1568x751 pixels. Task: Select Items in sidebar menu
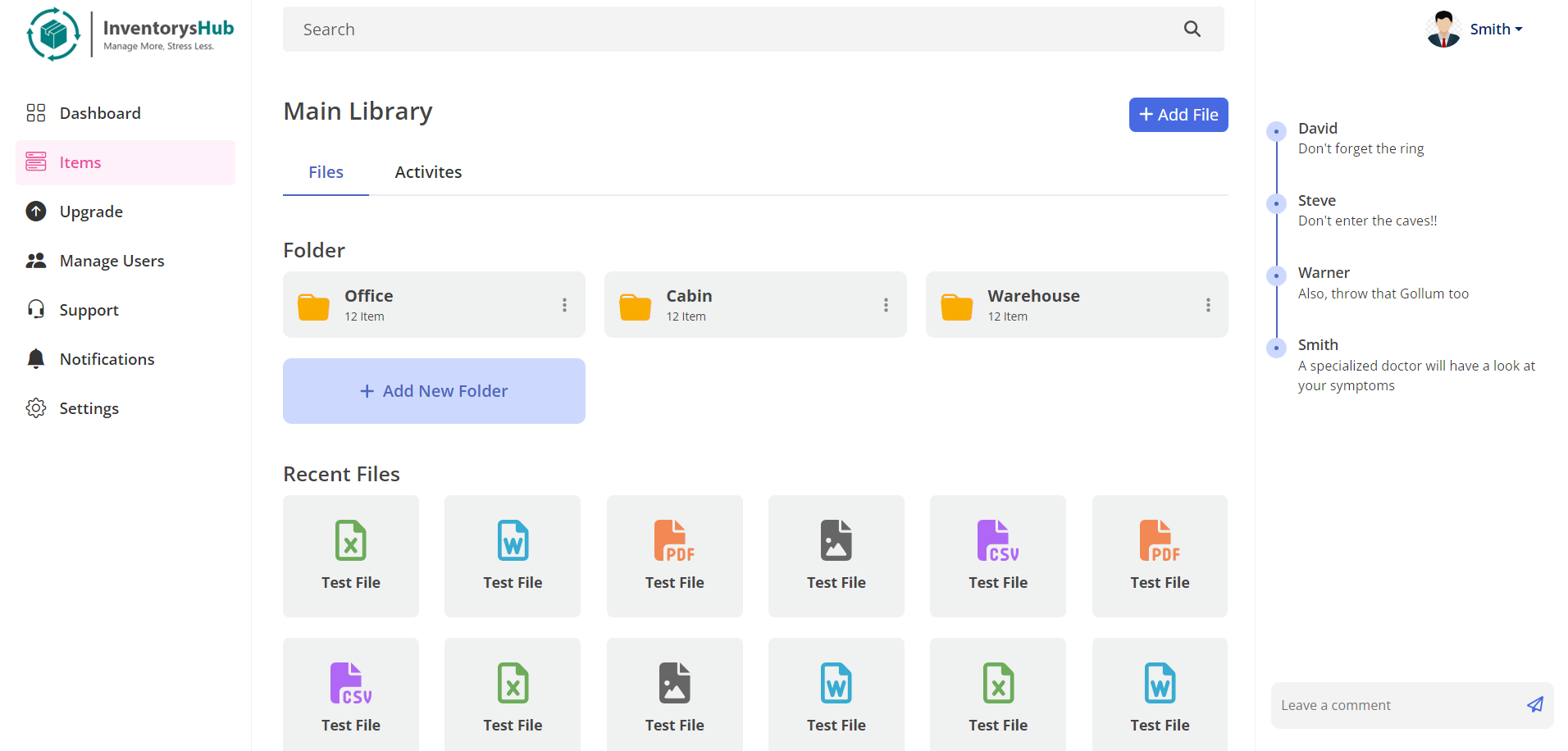tap(125, 162)
